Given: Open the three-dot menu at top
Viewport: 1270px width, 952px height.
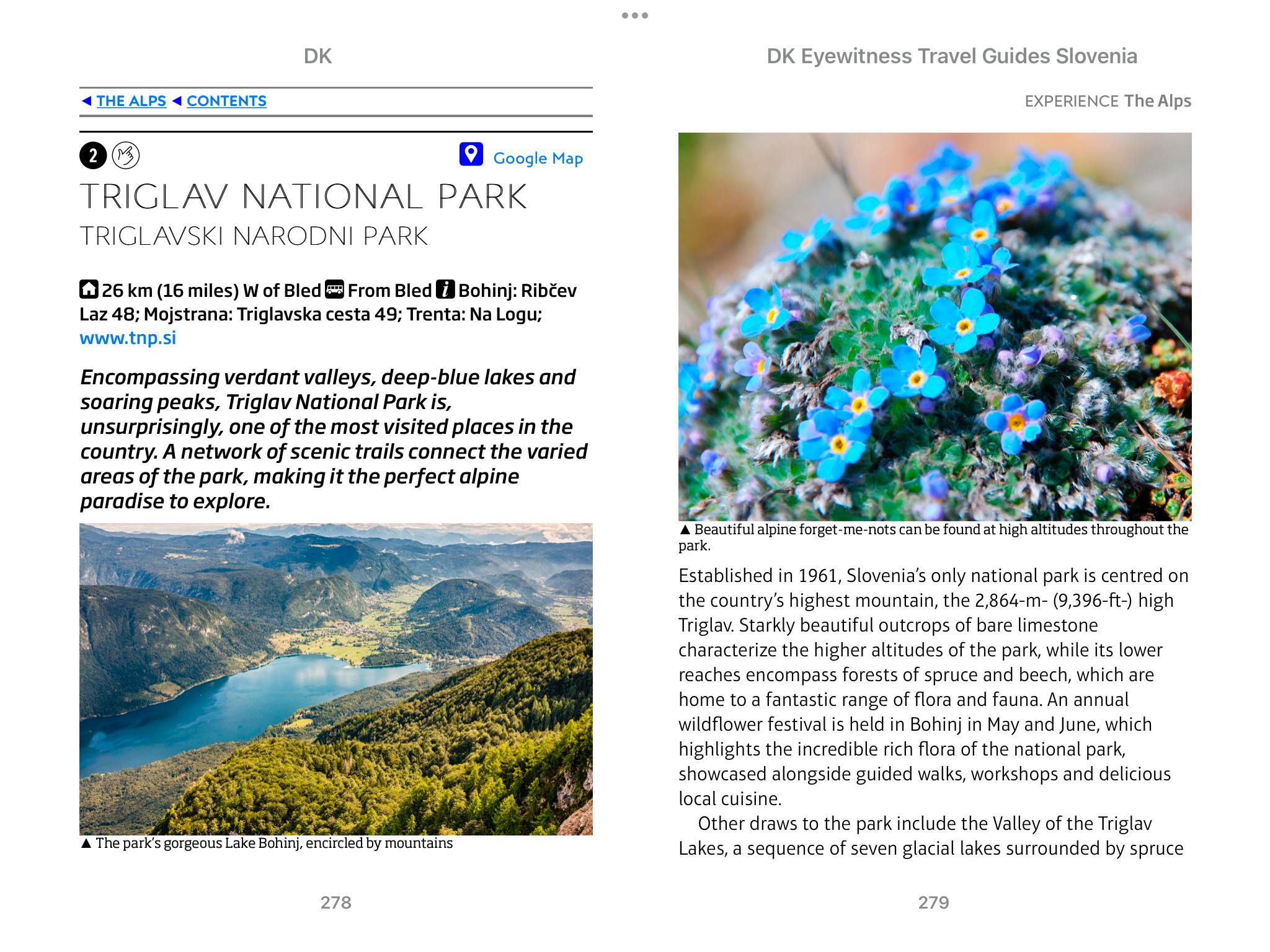Looking at the screenshot, I should (x=635, y=15).
